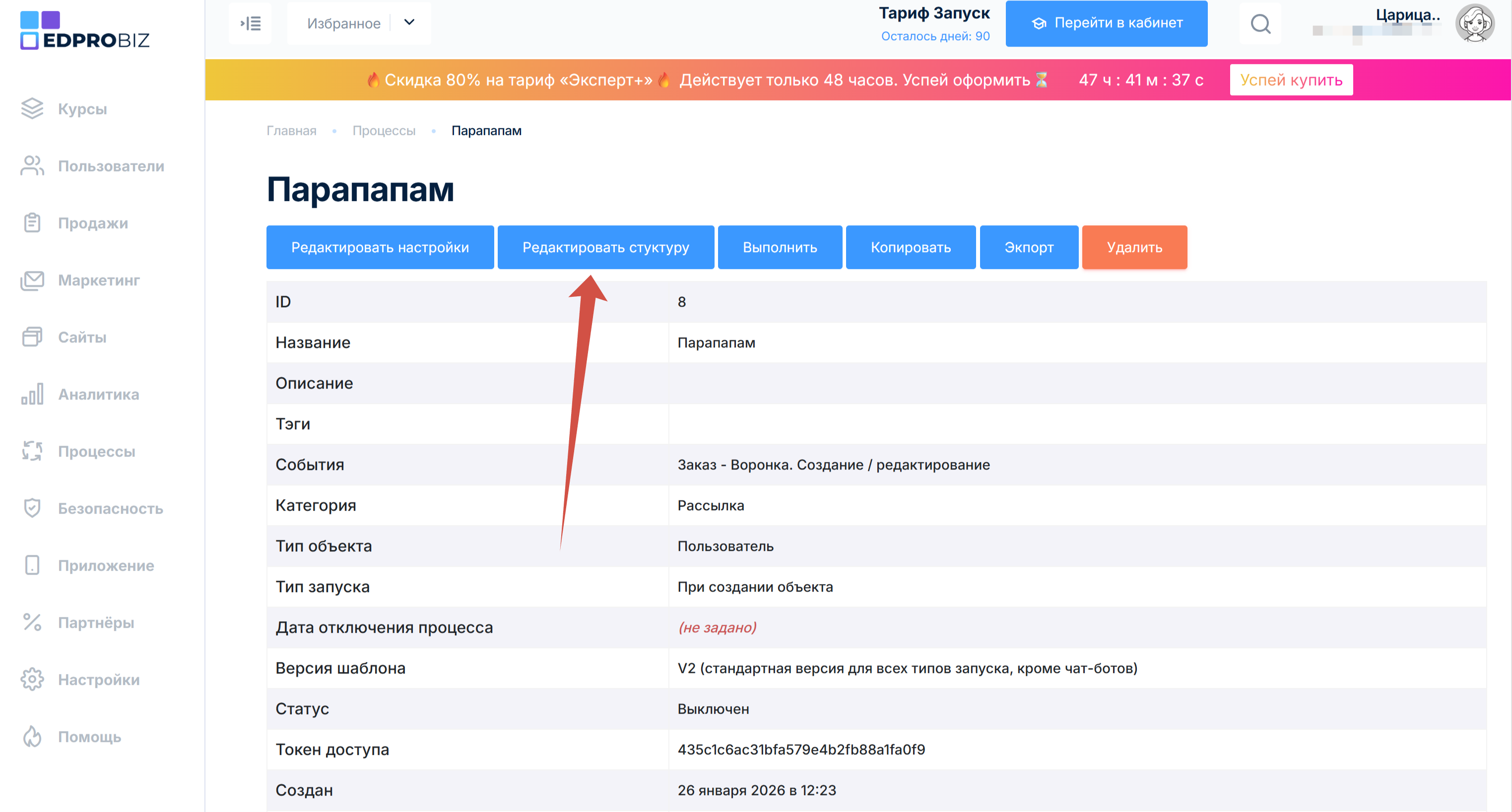Open the Настройки sidebar menu item
The width and height of the screenshot is (1512, 812).
pyautogui.click(x=99, y=679)
